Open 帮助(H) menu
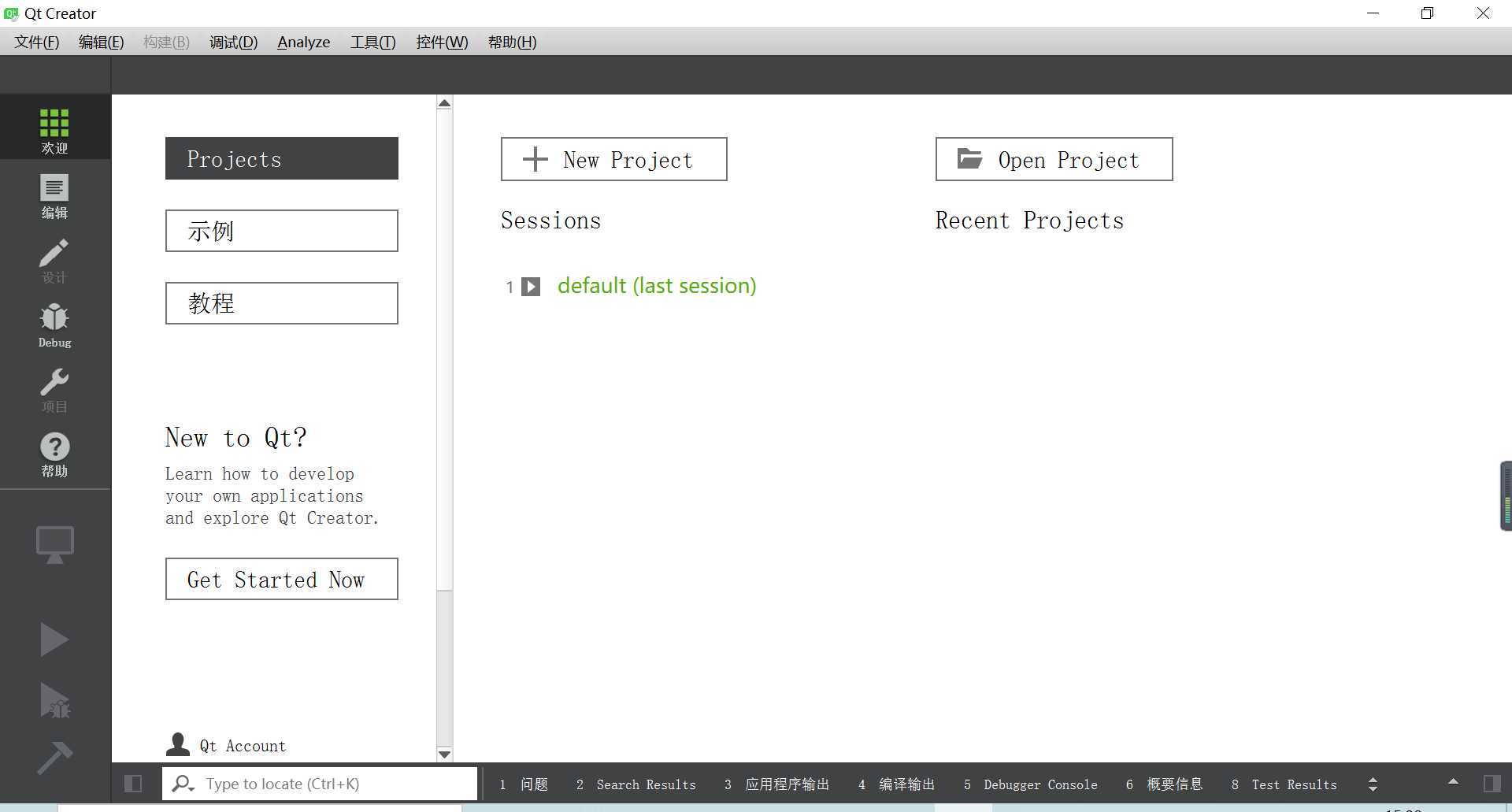 (512, 42)
